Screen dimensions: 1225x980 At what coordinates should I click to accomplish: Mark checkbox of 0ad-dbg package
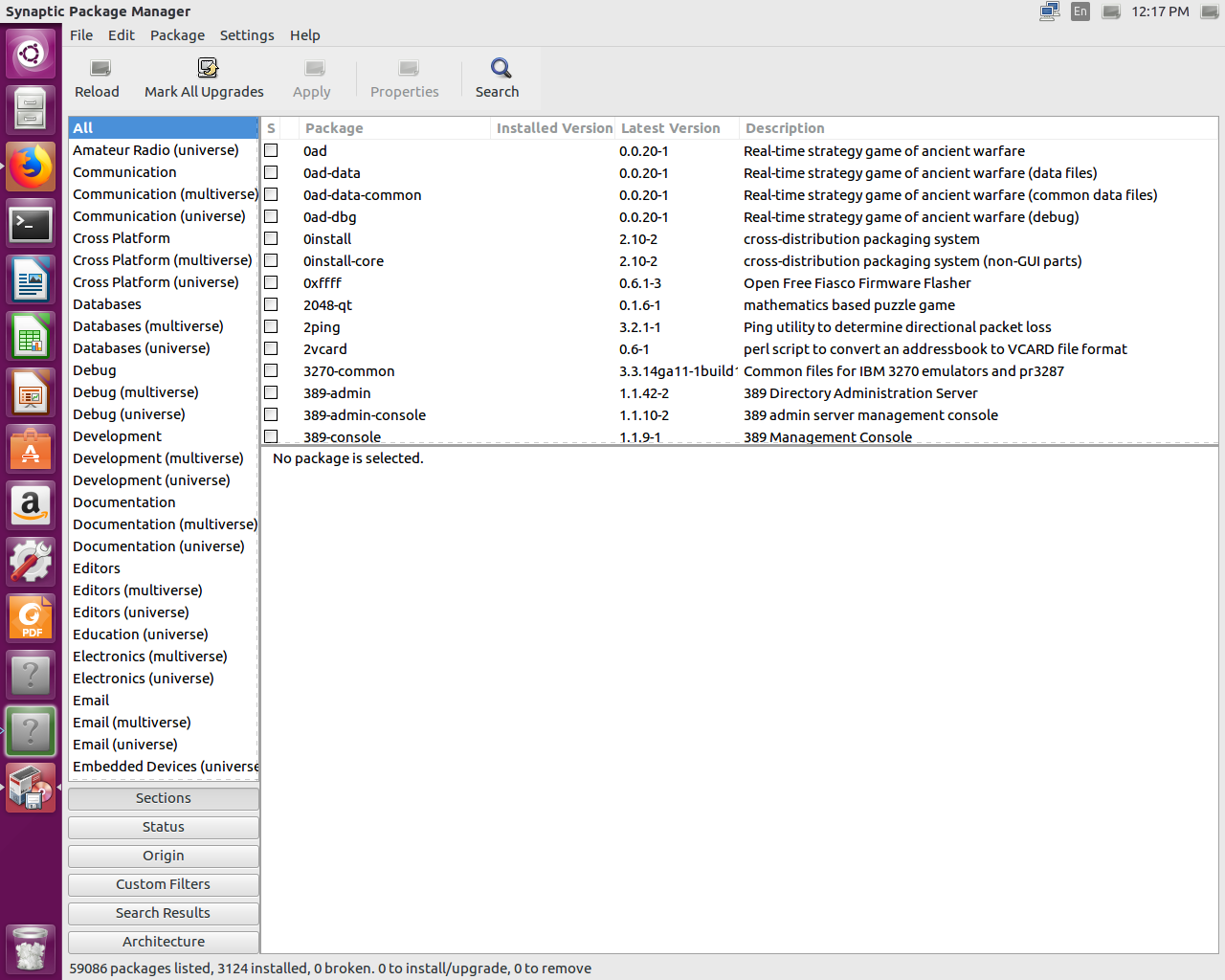(271, 216)
